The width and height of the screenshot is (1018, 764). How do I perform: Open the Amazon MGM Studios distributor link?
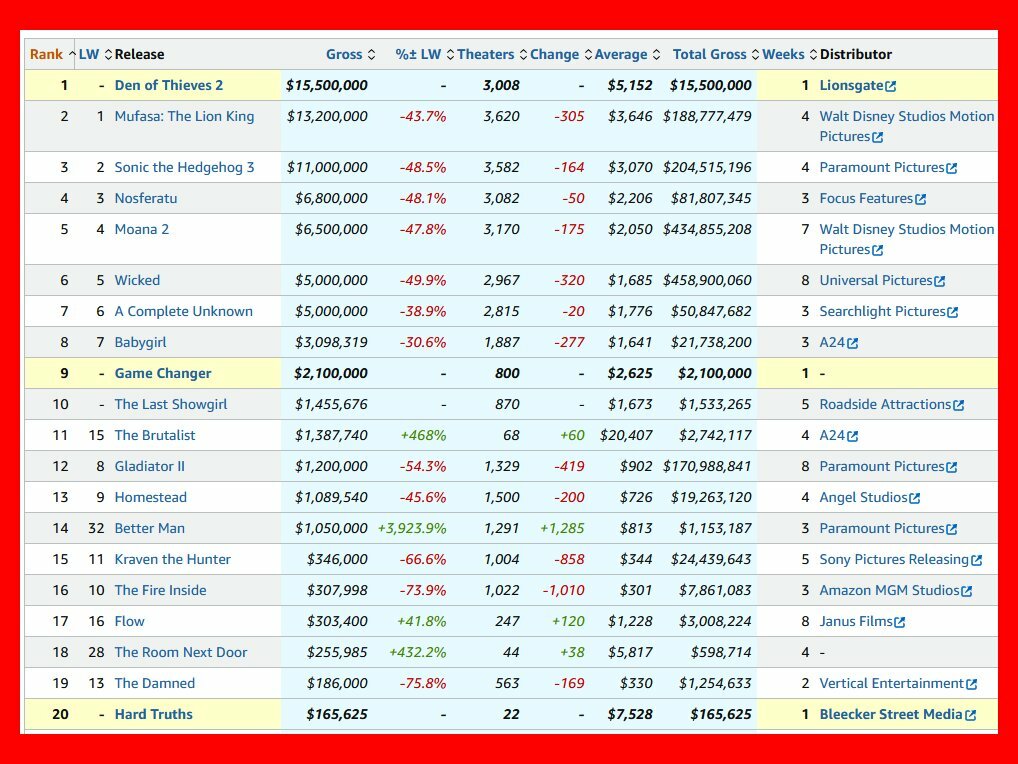[x=889, y=591]
